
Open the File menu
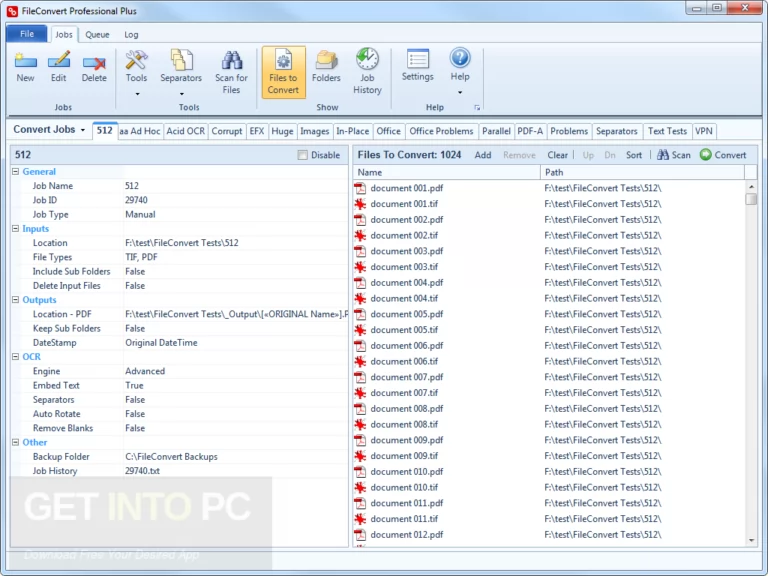tap(27, 34)
